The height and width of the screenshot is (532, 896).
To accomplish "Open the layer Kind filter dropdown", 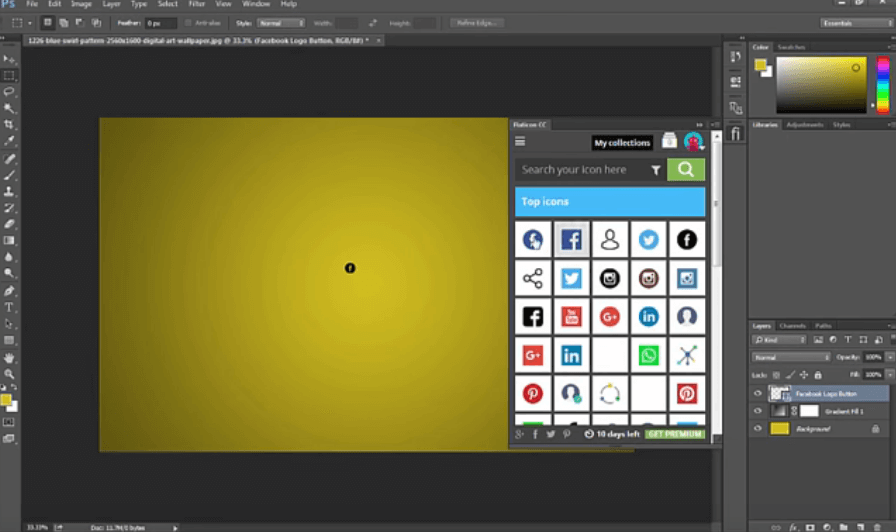I will click(779, 339).
